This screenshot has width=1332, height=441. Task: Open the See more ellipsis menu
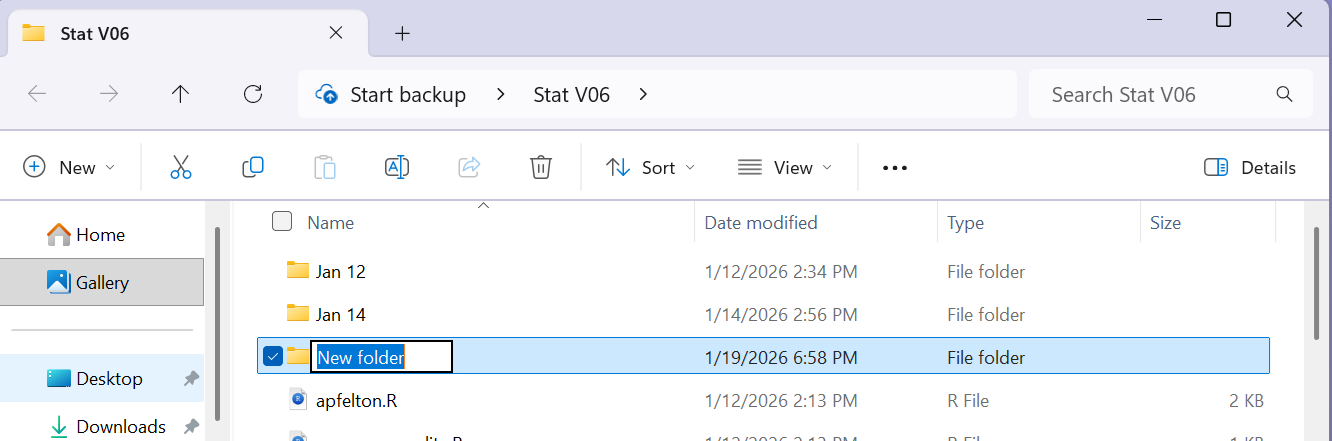(894, 168)
